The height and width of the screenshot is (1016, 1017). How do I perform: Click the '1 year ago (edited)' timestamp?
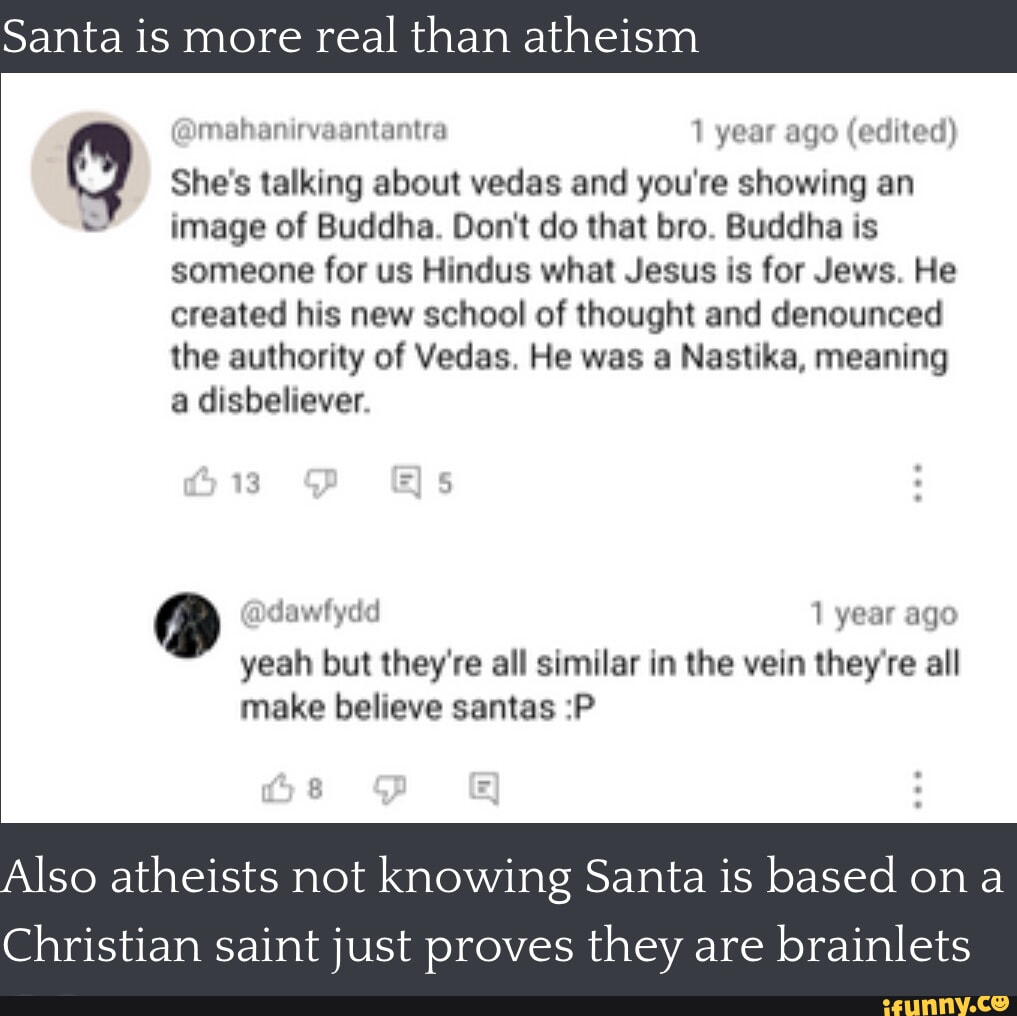[824, 132]
